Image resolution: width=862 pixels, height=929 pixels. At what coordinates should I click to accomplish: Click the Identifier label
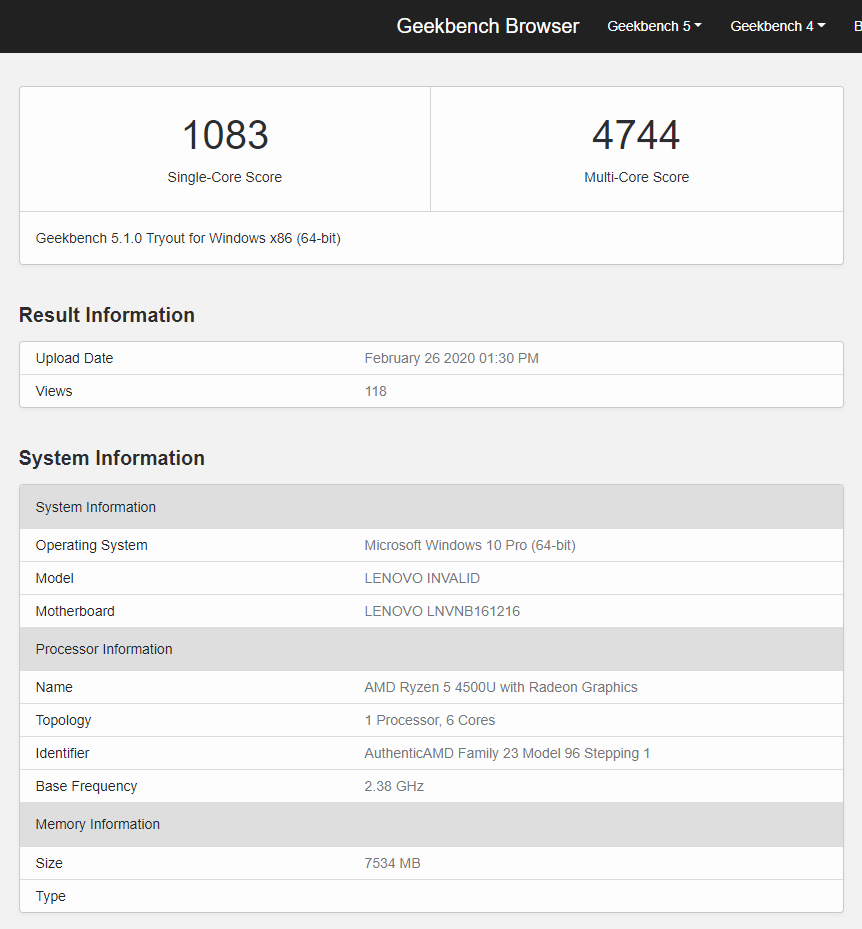coord(62,754)
